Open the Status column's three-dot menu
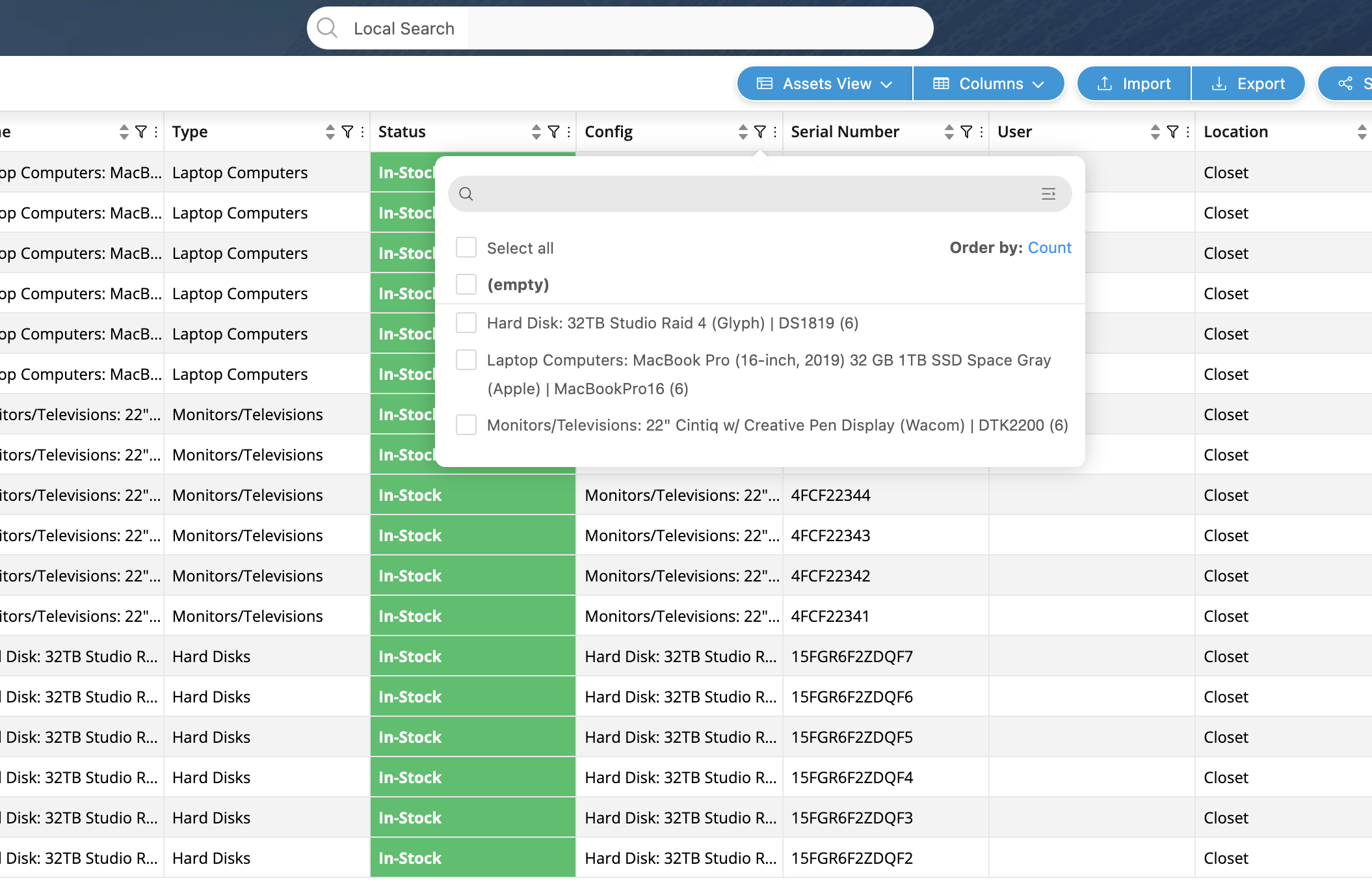Screen dimensions: 1372x882 coord(568,131)
